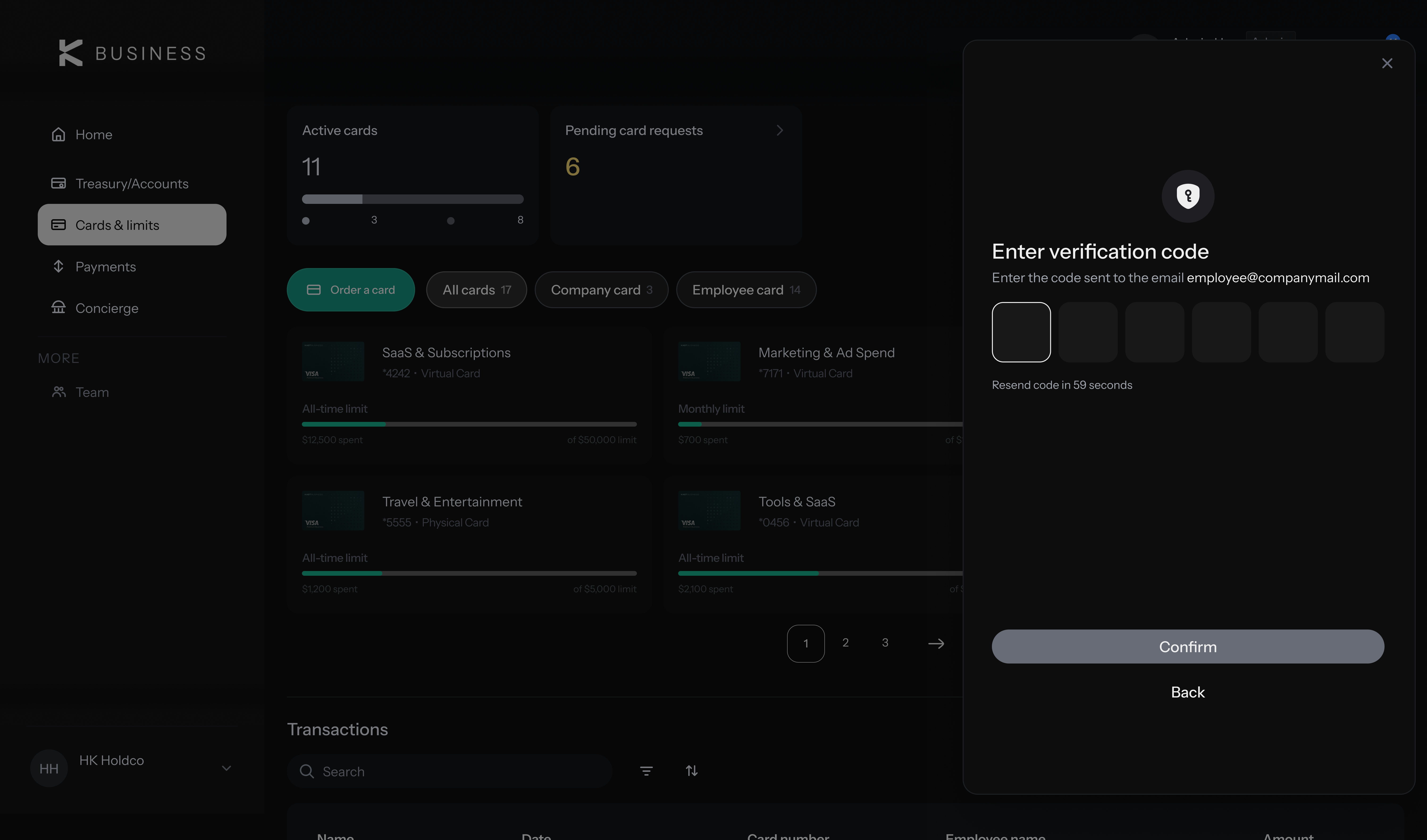Click the Resend code in 59 seconds text
This screenshot has width=1427, height=840.
click(x=1062, y=385)
